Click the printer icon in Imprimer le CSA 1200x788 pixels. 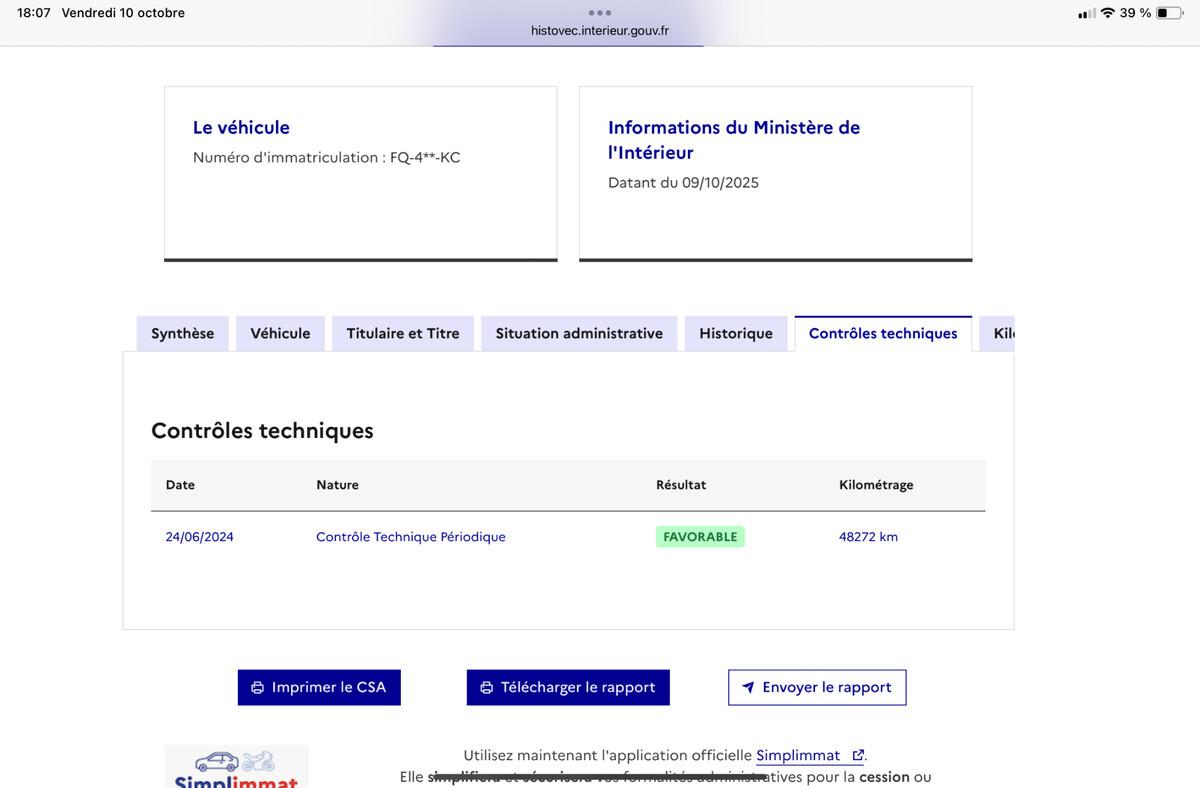257,688
